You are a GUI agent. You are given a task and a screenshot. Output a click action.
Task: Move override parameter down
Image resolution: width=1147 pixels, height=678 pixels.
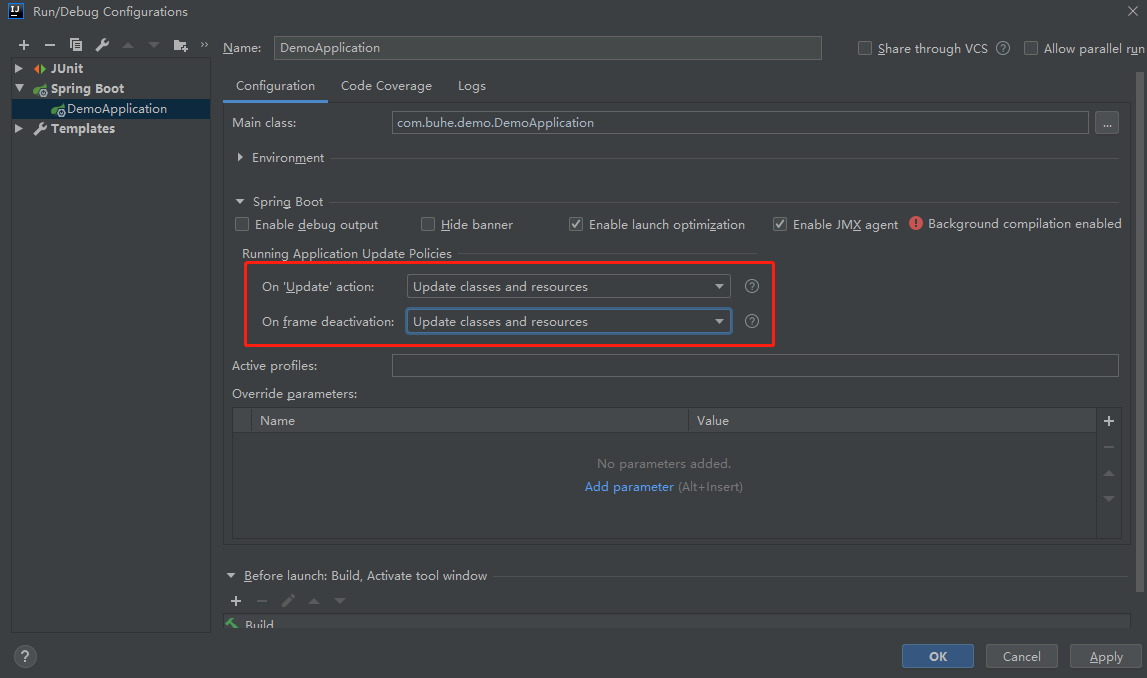point(1109,499)
